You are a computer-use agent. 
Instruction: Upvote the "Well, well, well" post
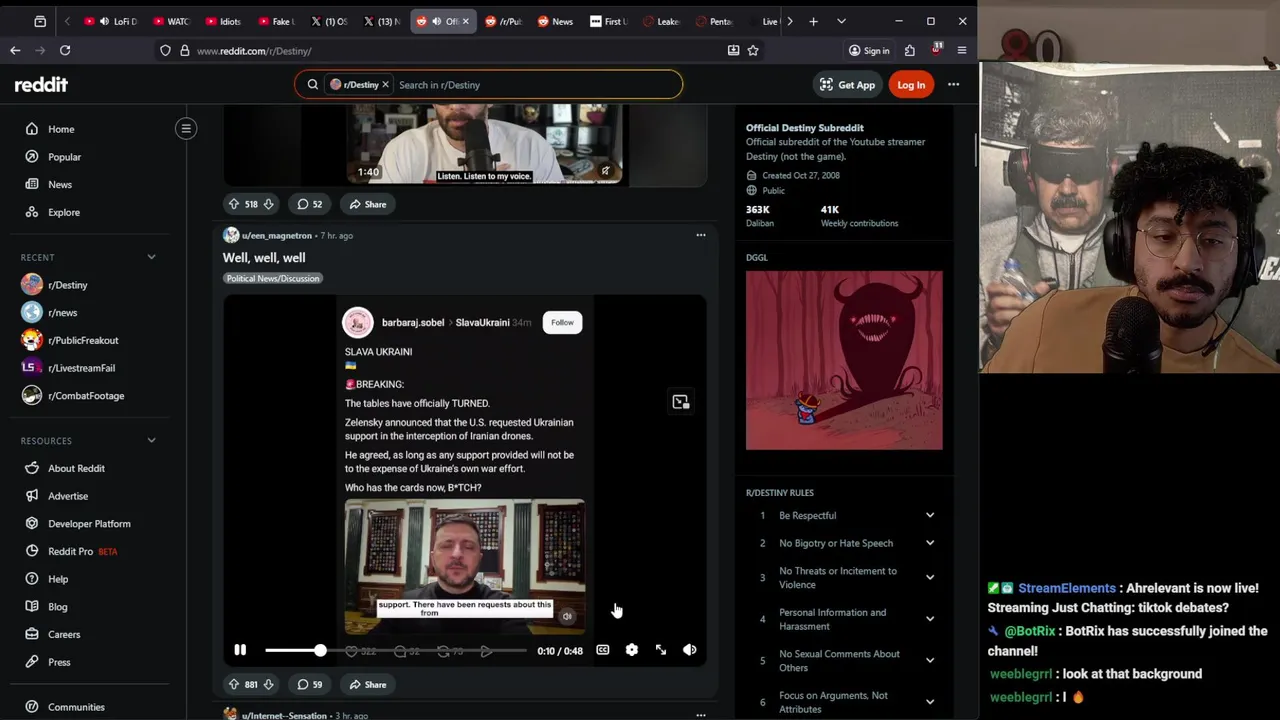pos(234,684)
